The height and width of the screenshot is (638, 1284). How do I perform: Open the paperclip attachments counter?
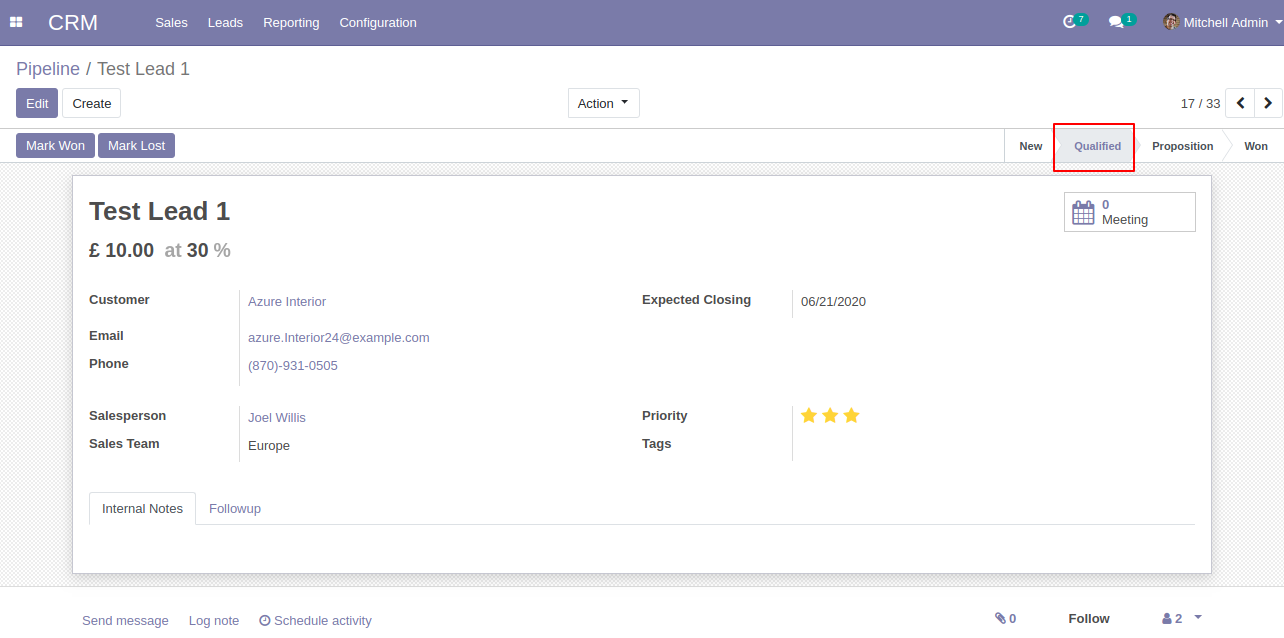[1005, 619]
